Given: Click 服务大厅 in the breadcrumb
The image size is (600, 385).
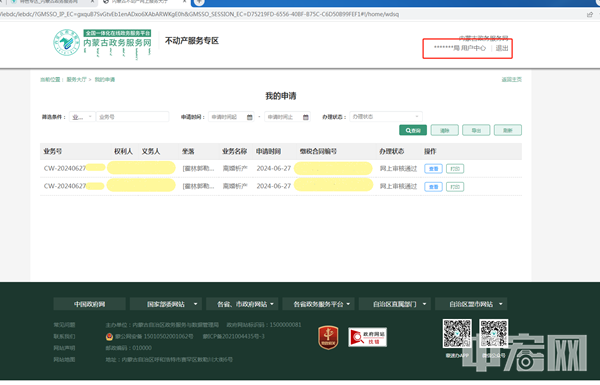Looking at the screenshot, I should coord(77,80).
